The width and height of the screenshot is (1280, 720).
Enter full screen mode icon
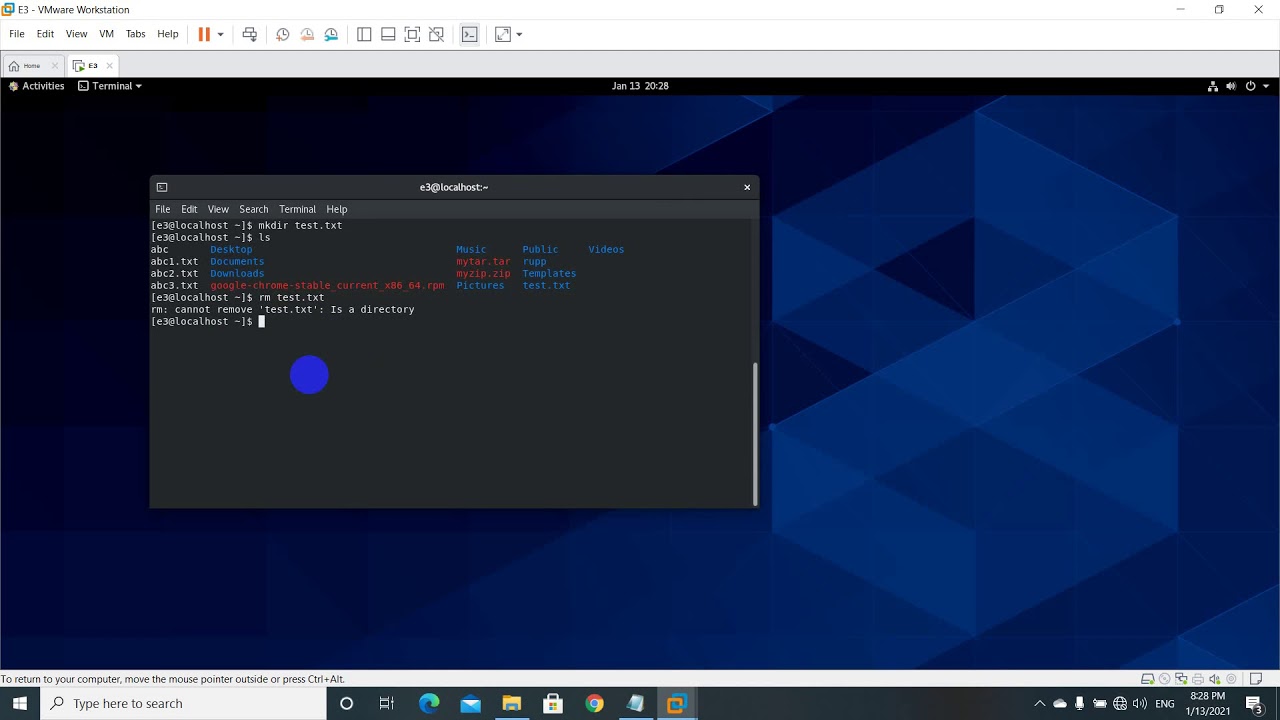(412, 34)
